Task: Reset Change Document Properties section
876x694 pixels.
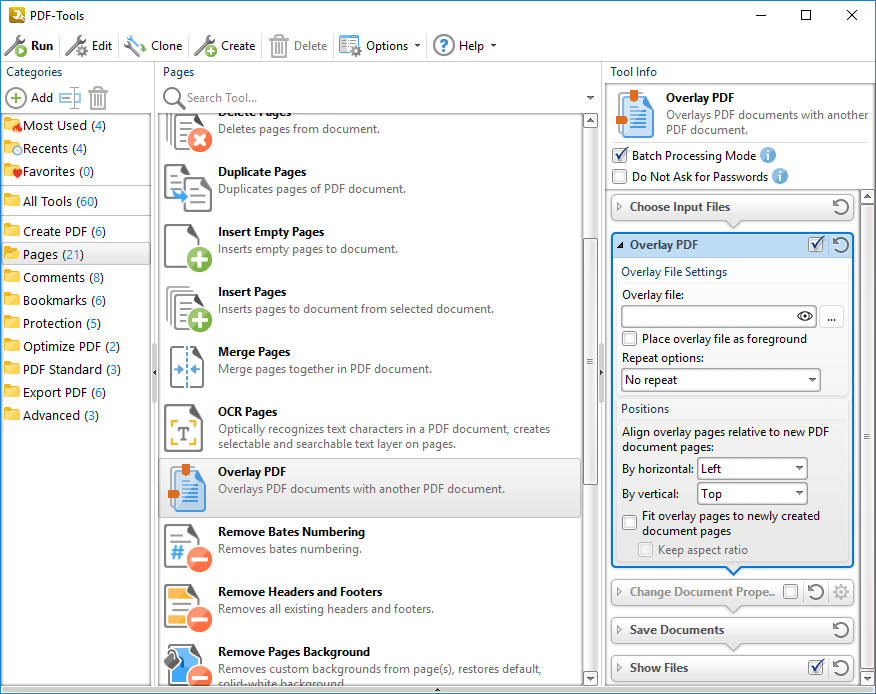Action: [x=816, y=592]
